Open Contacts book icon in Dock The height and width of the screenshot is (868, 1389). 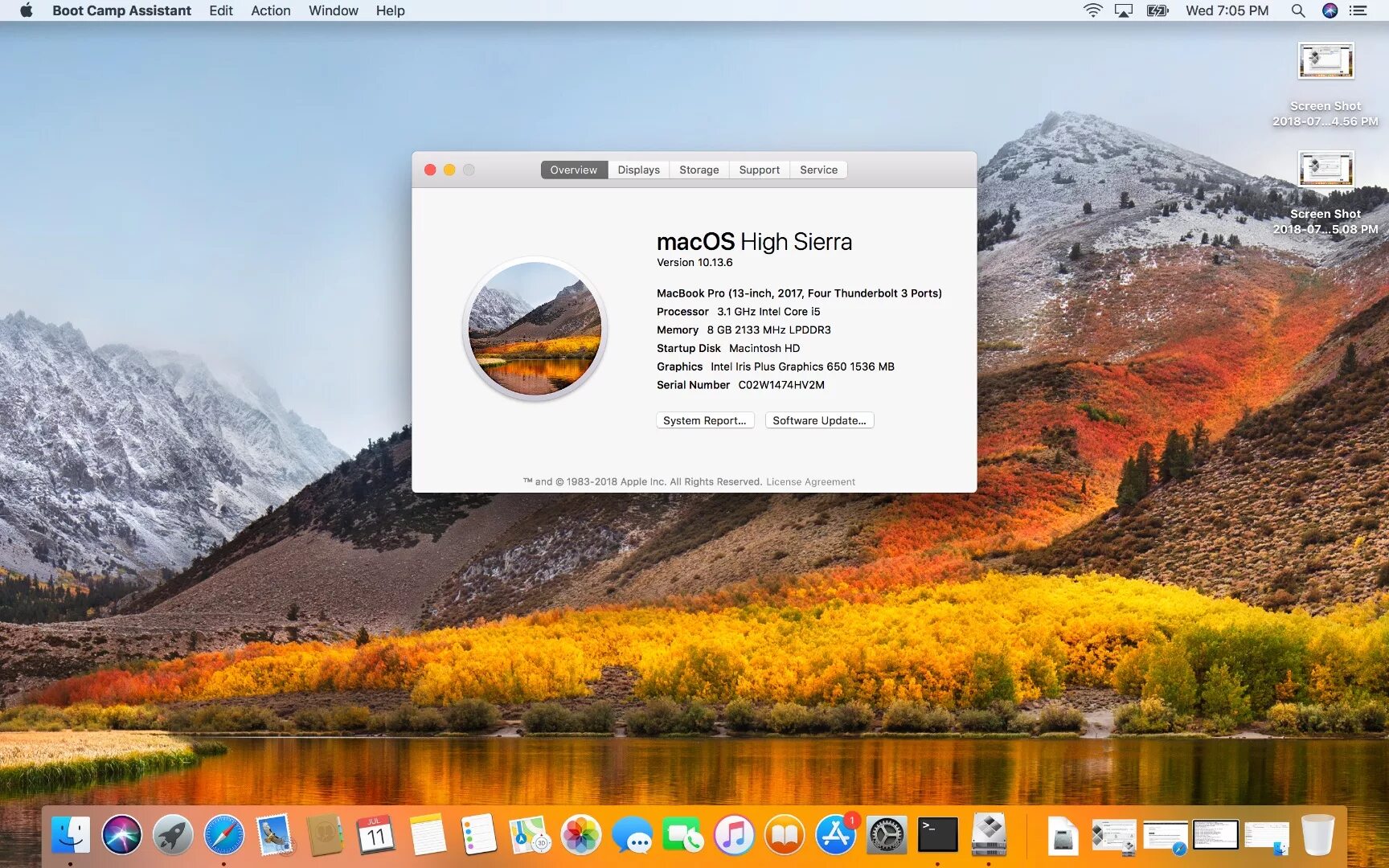[326, 835]
